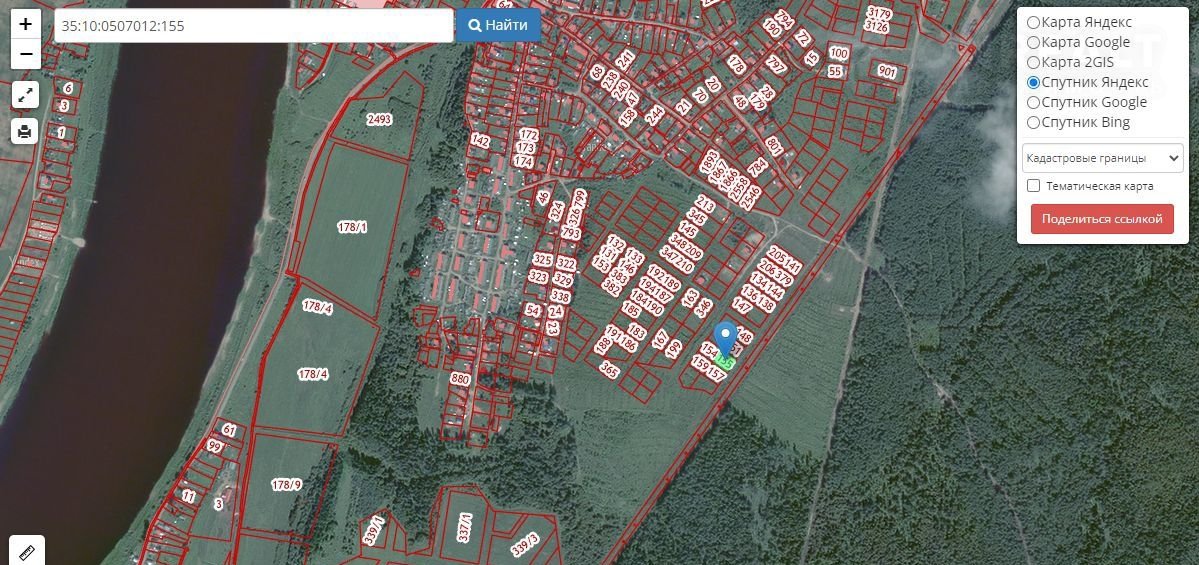Screen dimensions: 1199x565
Task: Select the Карта Яндекс radio option
Action: tap(1034, 22)
